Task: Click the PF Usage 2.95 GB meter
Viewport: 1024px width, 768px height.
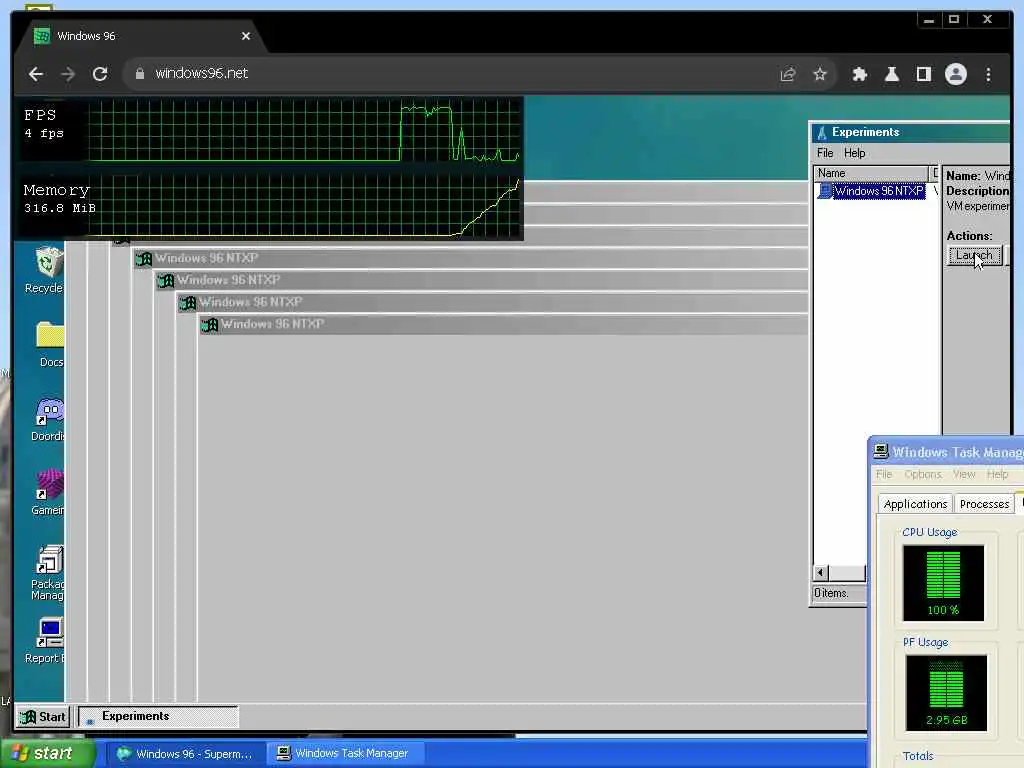Action: click(946, 693)
